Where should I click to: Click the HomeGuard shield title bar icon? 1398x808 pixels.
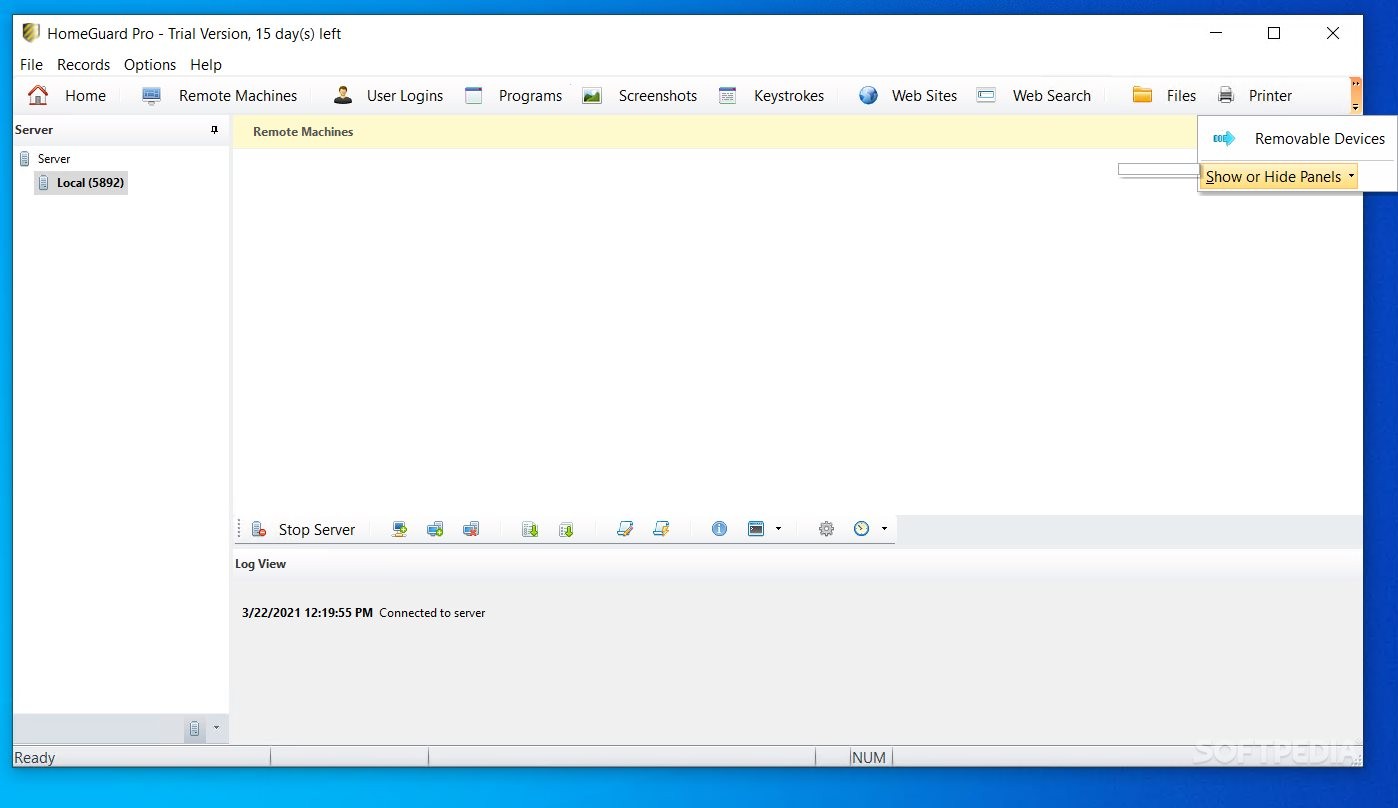(x=31, y=33)
